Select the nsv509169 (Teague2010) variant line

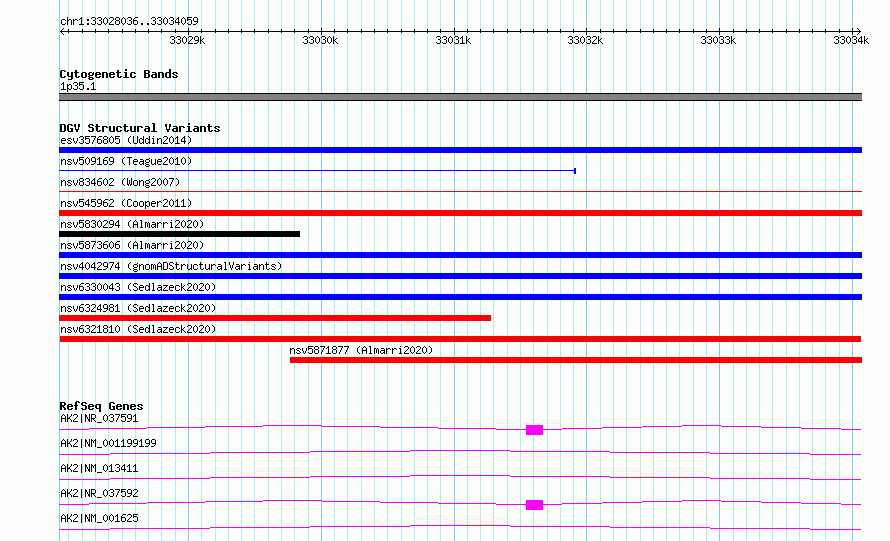318,171
